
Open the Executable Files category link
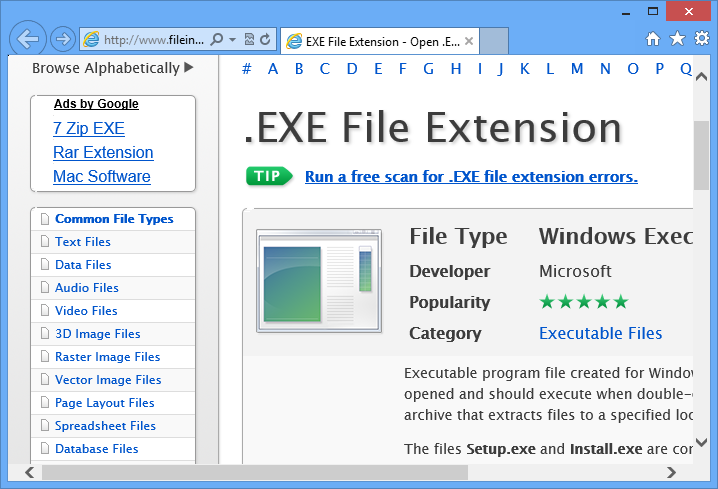click(600, 333)
